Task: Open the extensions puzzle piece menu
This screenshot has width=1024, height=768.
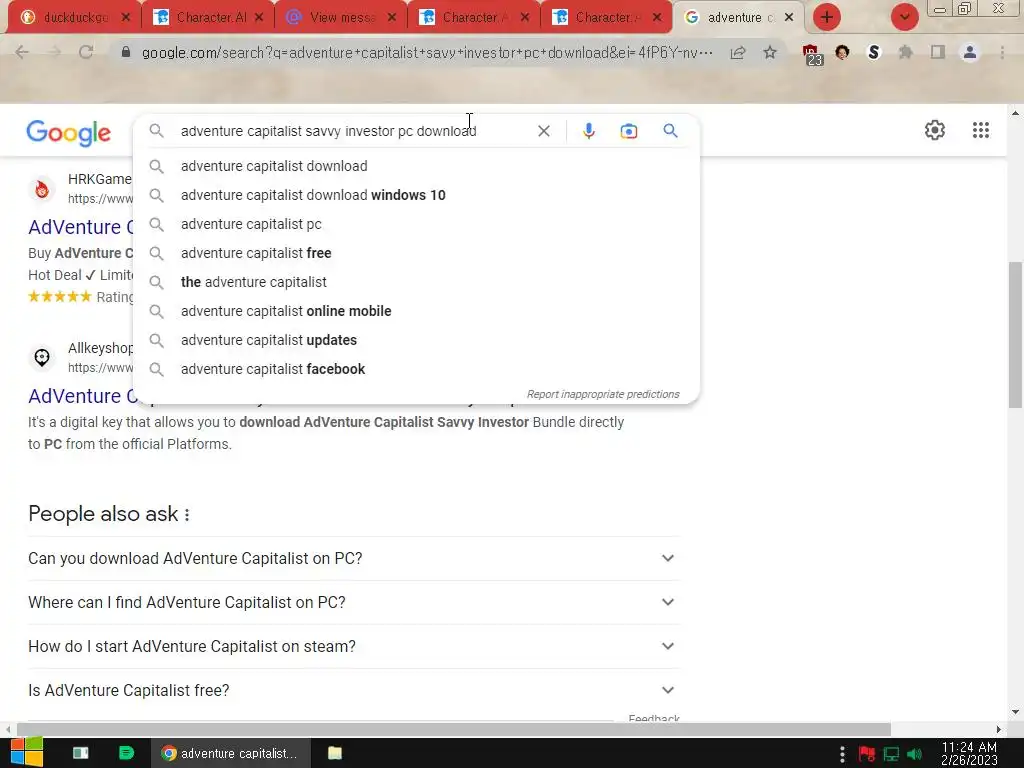Action: (x=905, y=52)
